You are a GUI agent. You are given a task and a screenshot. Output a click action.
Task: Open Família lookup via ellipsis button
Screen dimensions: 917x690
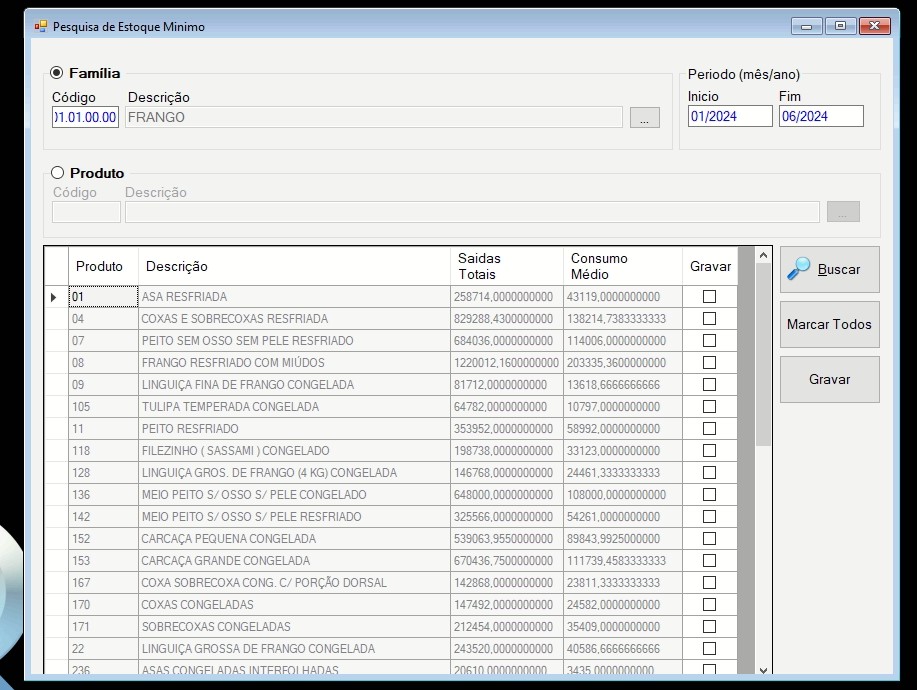click(644, 118)
